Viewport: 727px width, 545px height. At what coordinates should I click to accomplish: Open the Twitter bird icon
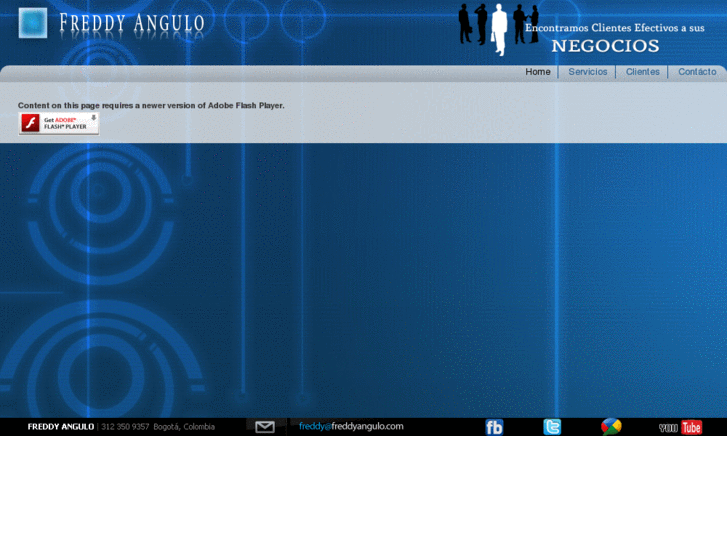552,427
